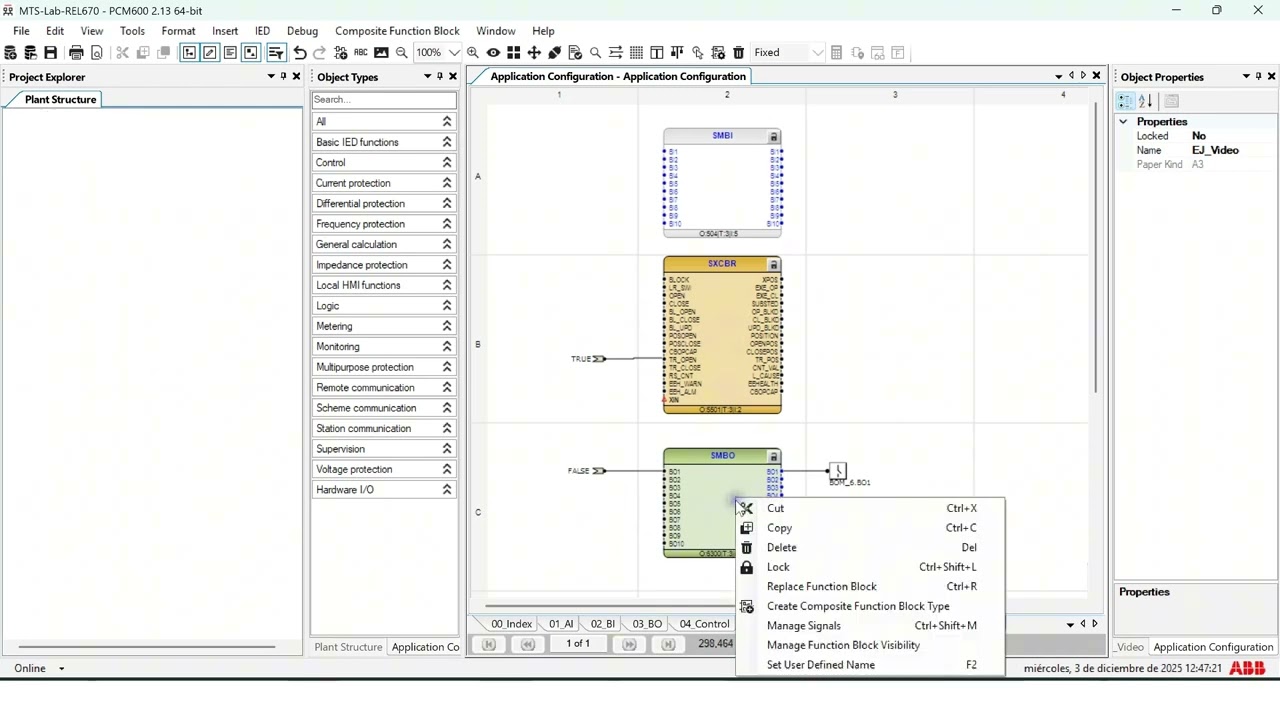1280x720 pixels.
Task: Click the Object Types search field
Action: pos(384,100)
